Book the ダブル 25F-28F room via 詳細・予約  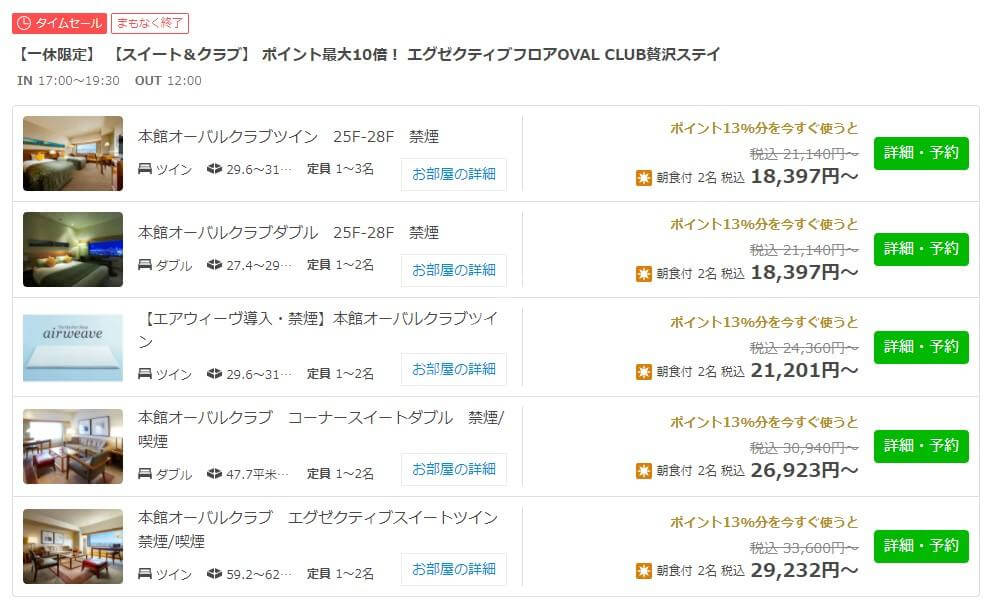click(921, 249)
